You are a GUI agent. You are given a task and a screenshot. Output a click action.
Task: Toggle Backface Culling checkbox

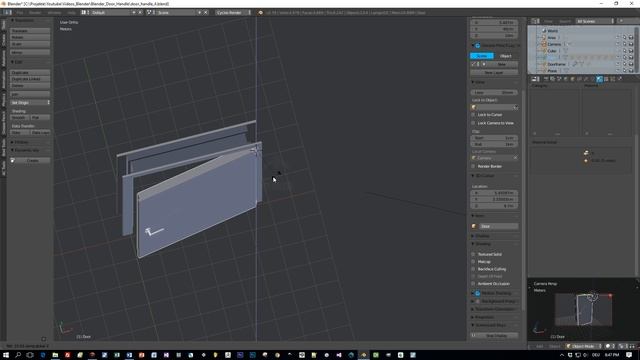(x=473, y=269)
